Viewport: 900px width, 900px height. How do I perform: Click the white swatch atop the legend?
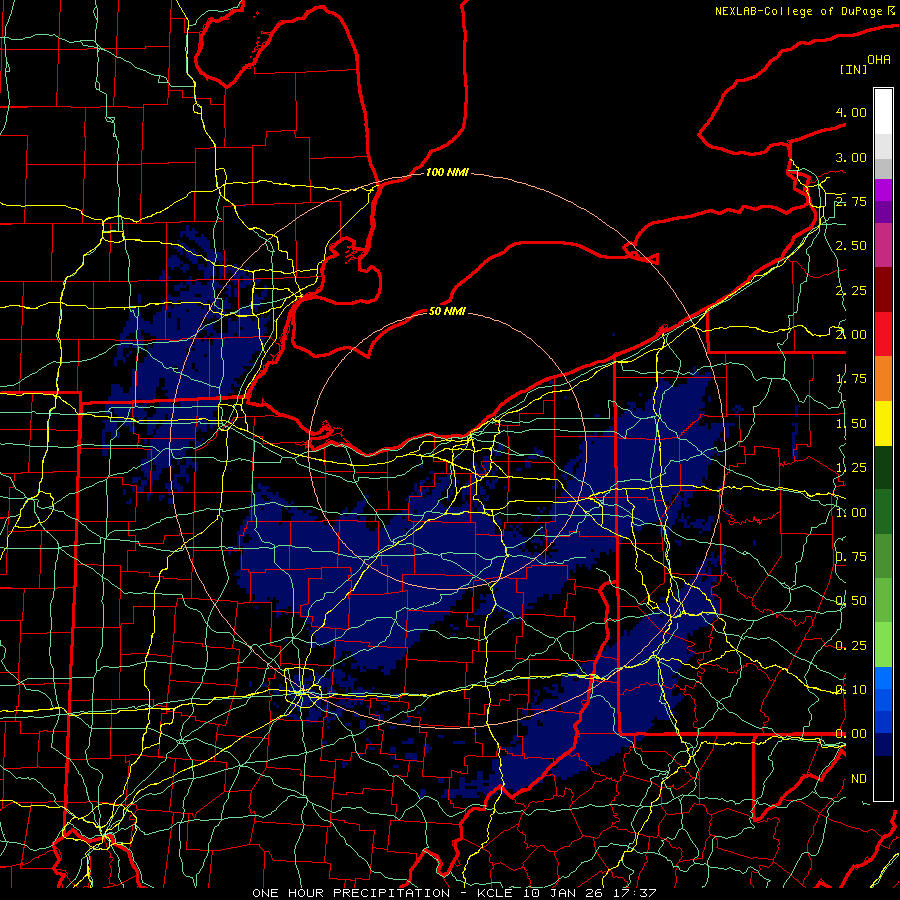coord(883,112)
